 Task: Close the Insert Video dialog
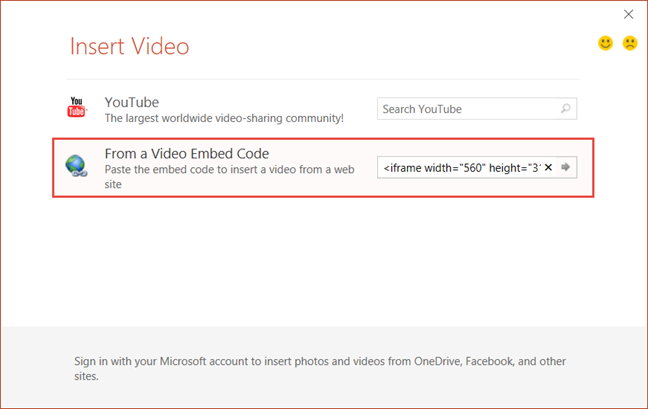coord(628,14)
